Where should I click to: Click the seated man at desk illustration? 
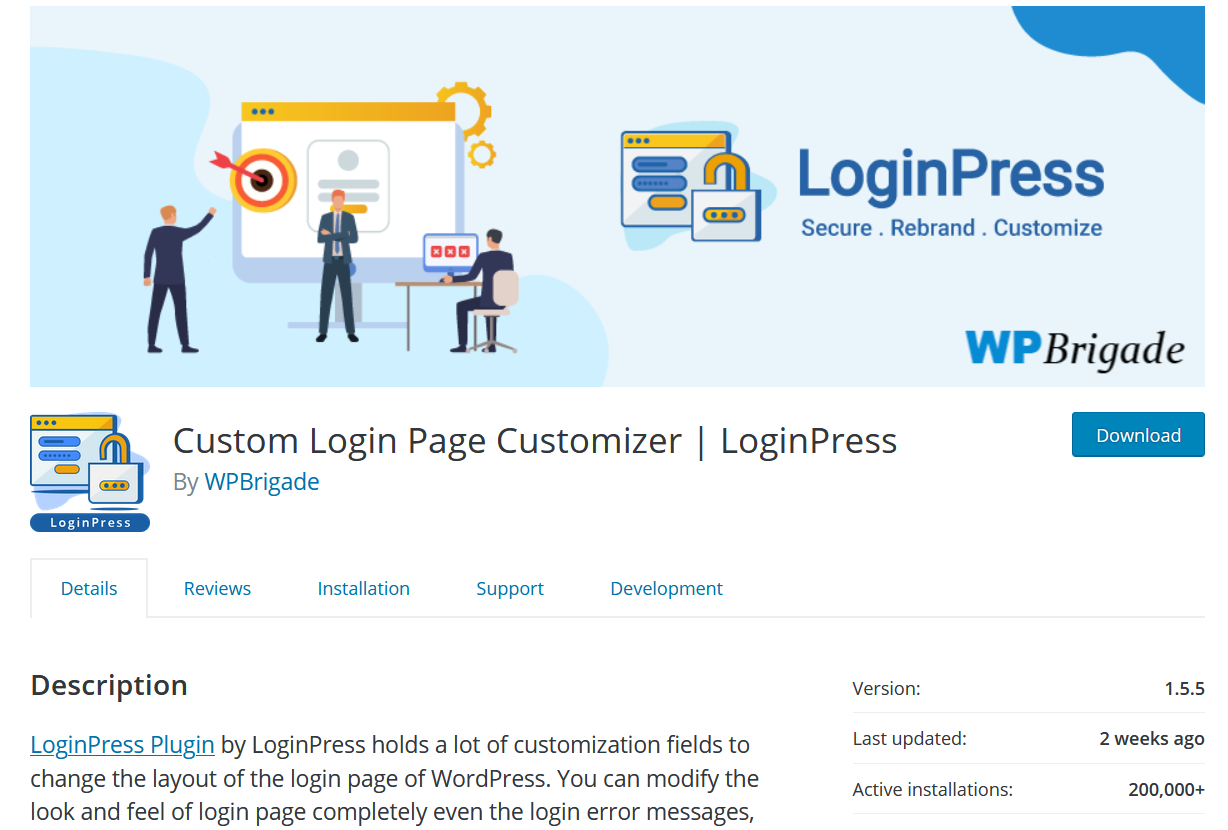point(483,290)
